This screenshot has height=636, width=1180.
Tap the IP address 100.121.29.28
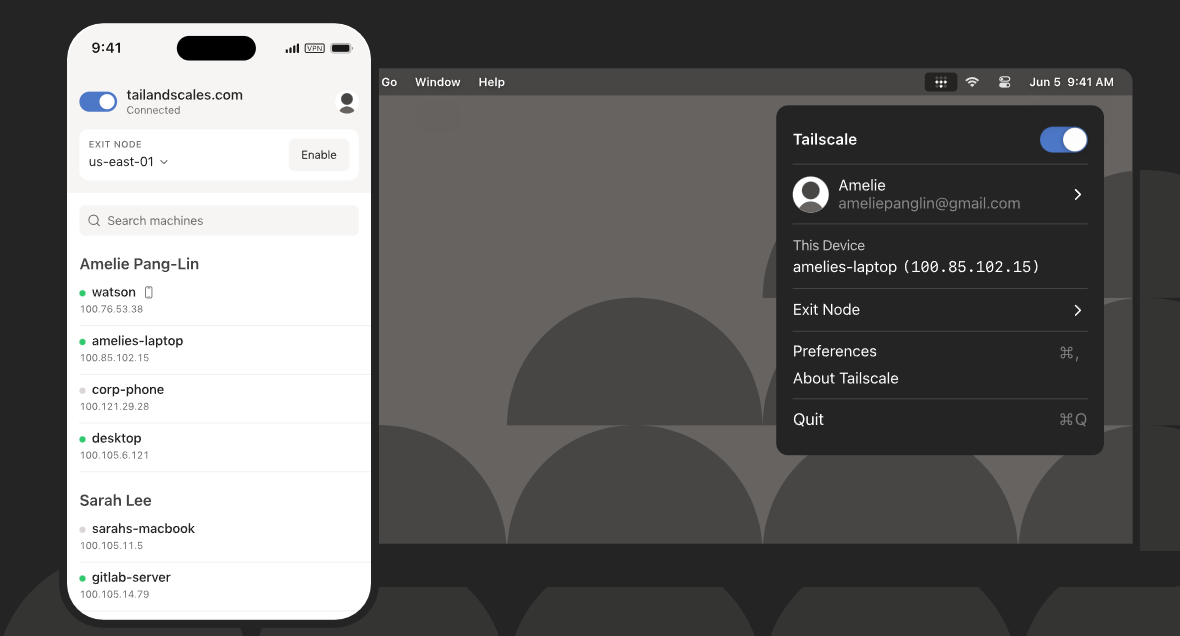click(114, 406)
